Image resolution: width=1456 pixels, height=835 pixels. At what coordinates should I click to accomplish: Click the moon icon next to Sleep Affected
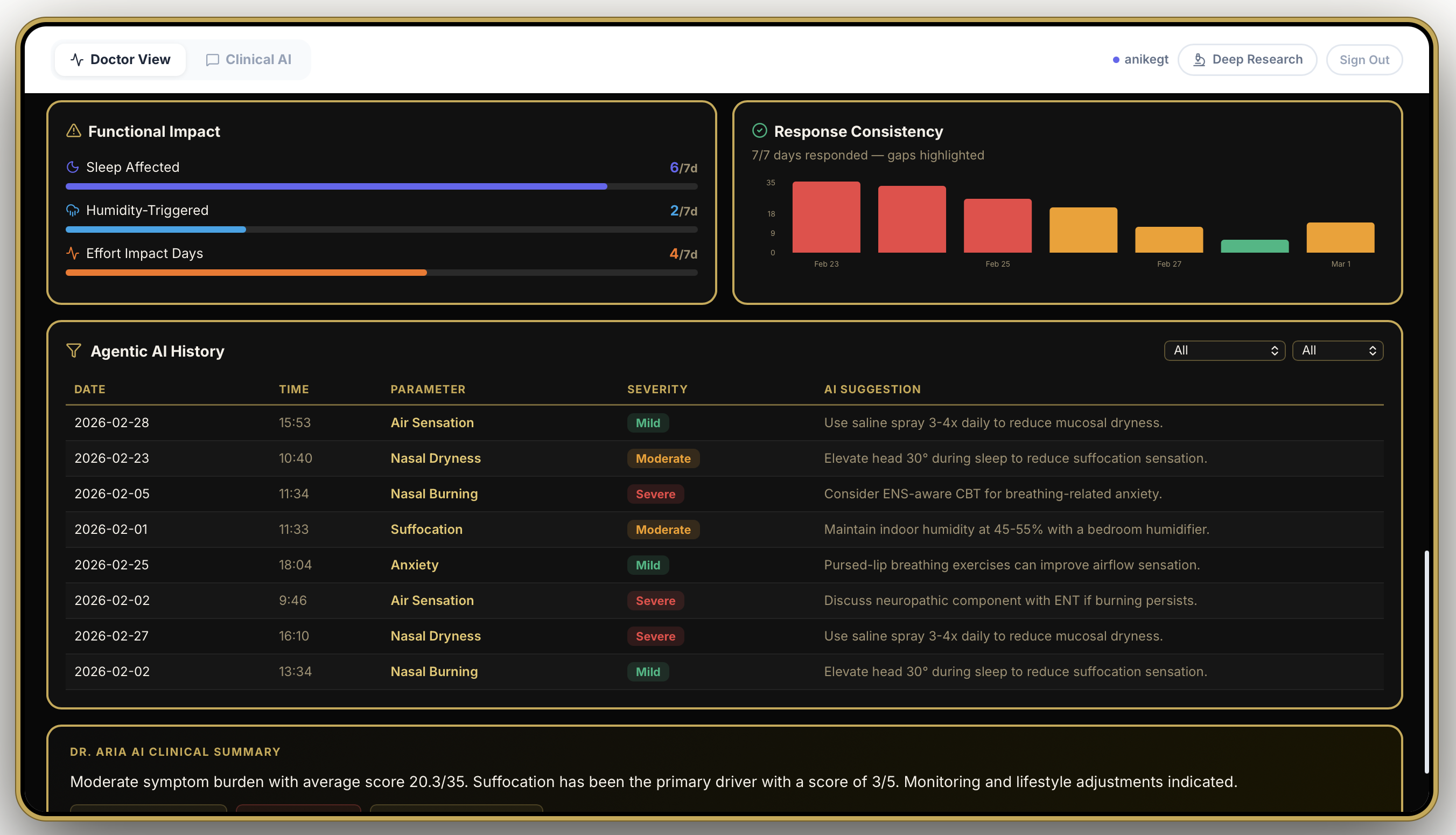(73, 167)
